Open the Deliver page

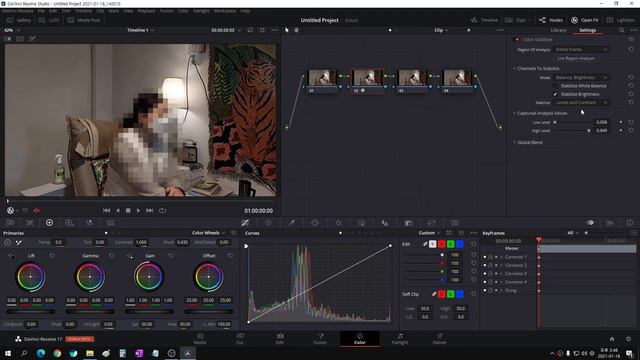[x=440, y=339]
